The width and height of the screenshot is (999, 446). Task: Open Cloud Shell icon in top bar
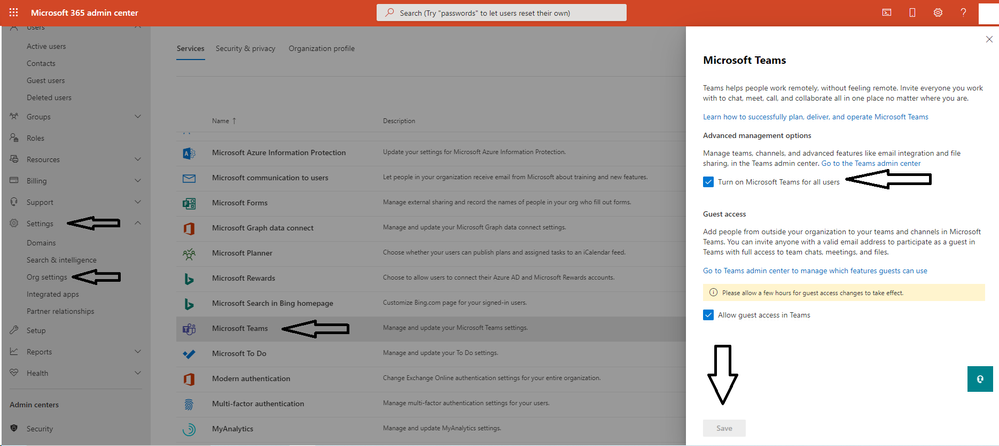pyautogui.click(x=886, y=13)
